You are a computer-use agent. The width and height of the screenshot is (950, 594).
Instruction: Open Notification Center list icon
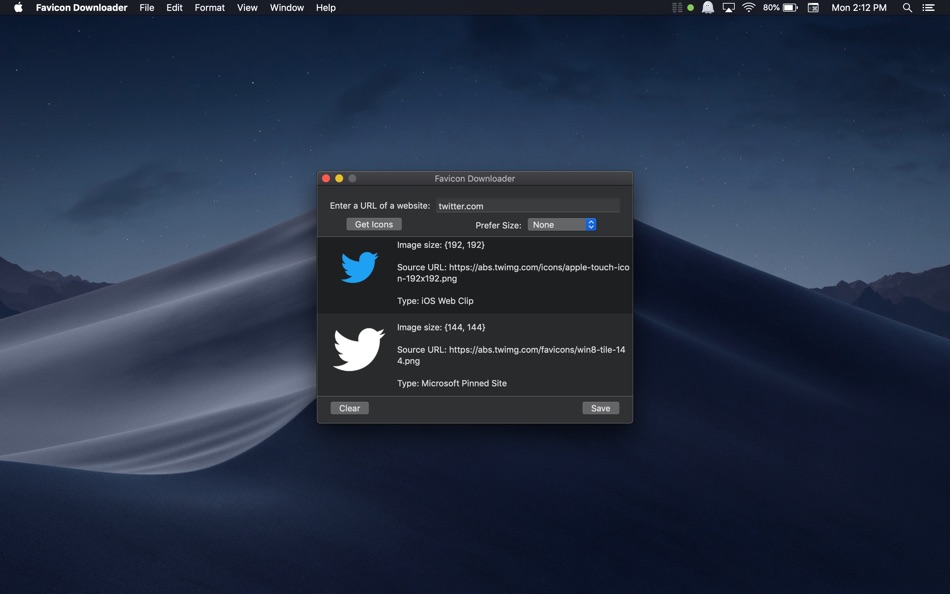point(928,7)
